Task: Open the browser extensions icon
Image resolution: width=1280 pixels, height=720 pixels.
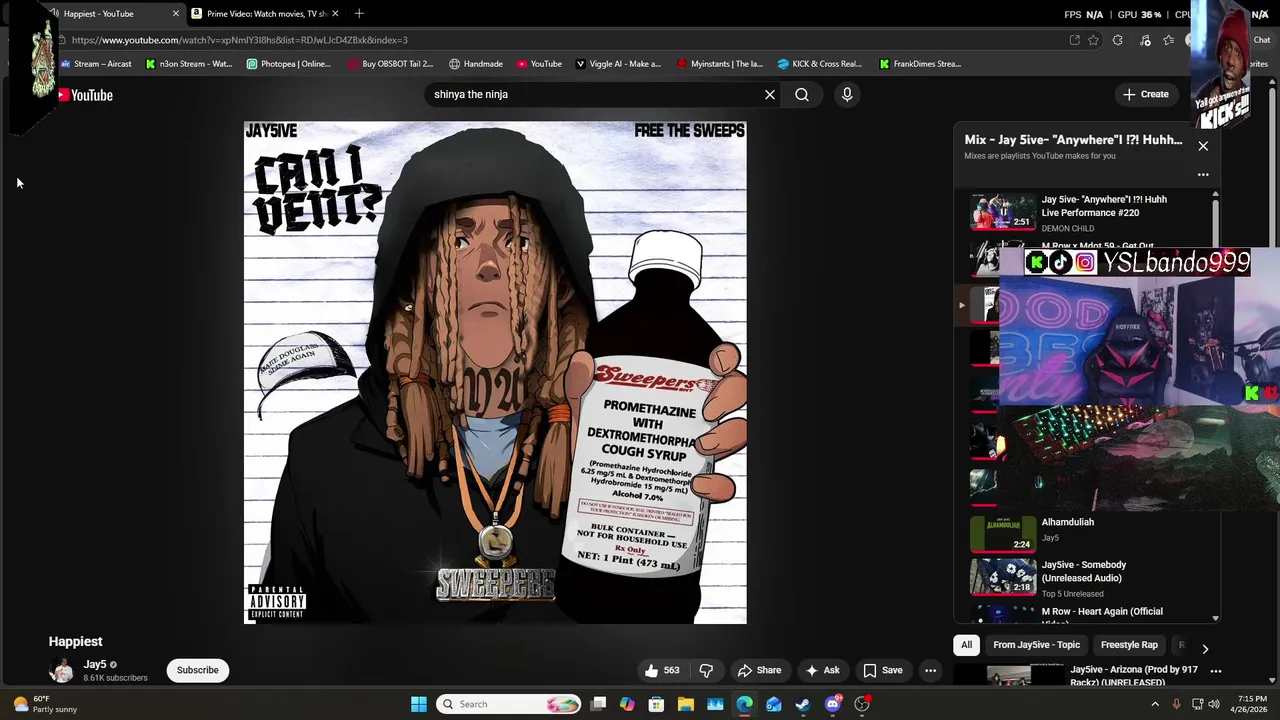Action: (1117, 40)
